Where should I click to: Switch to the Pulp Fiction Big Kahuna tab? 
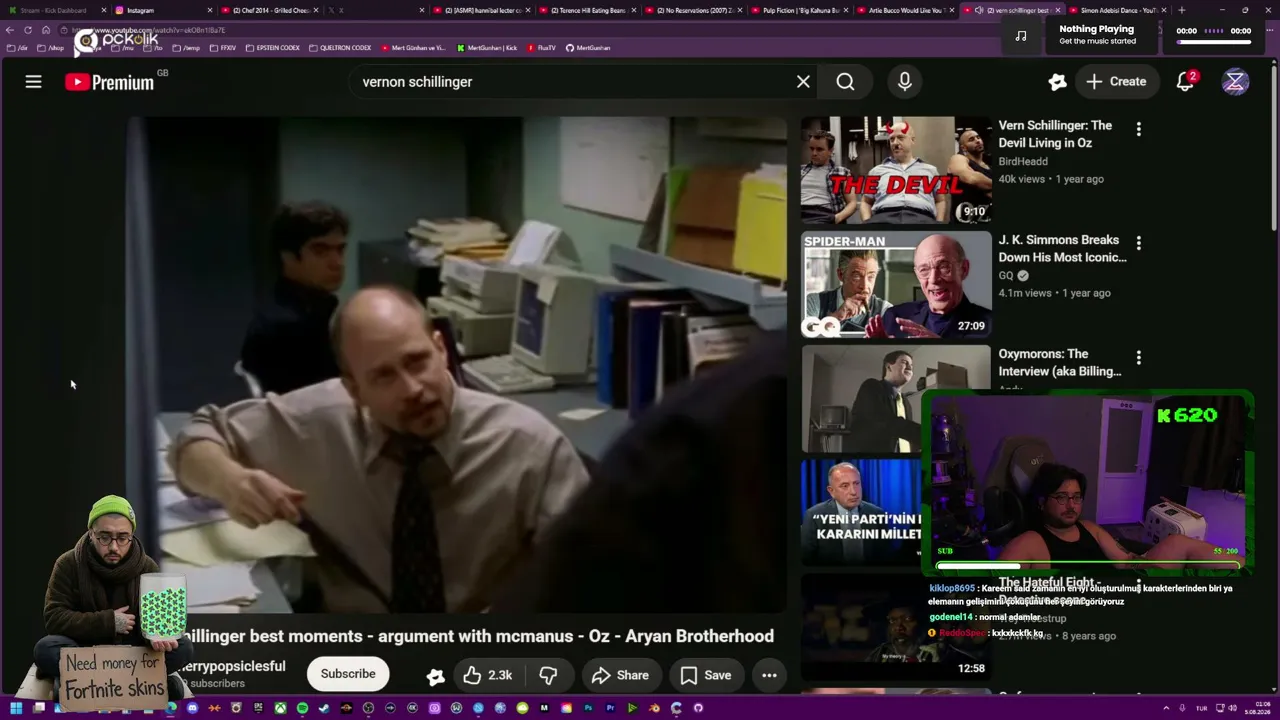(x=801, y=10)
